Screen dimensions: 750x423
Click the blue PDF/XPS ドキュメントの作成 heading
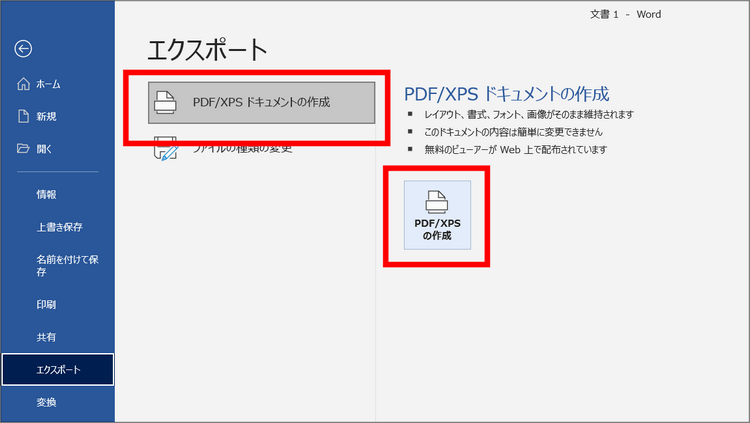[507, 94]
